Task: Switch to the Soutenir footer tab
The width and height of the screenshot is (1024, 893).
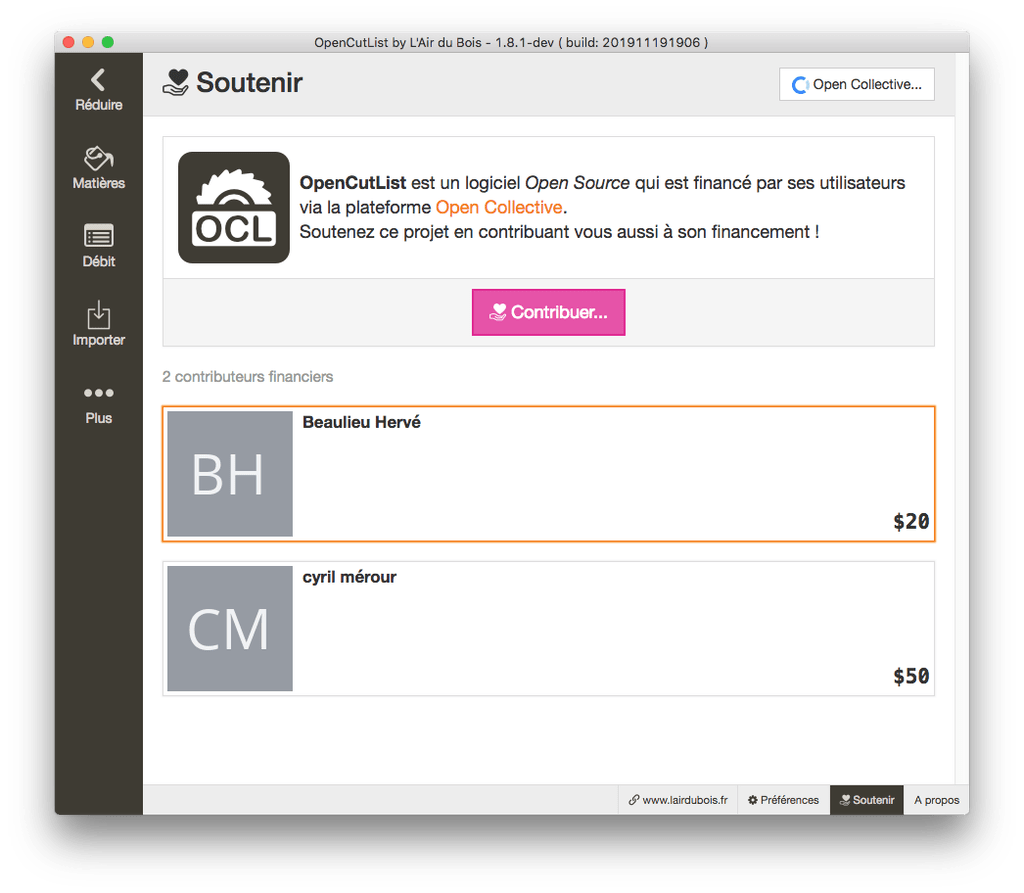Action: coord(867,800)
